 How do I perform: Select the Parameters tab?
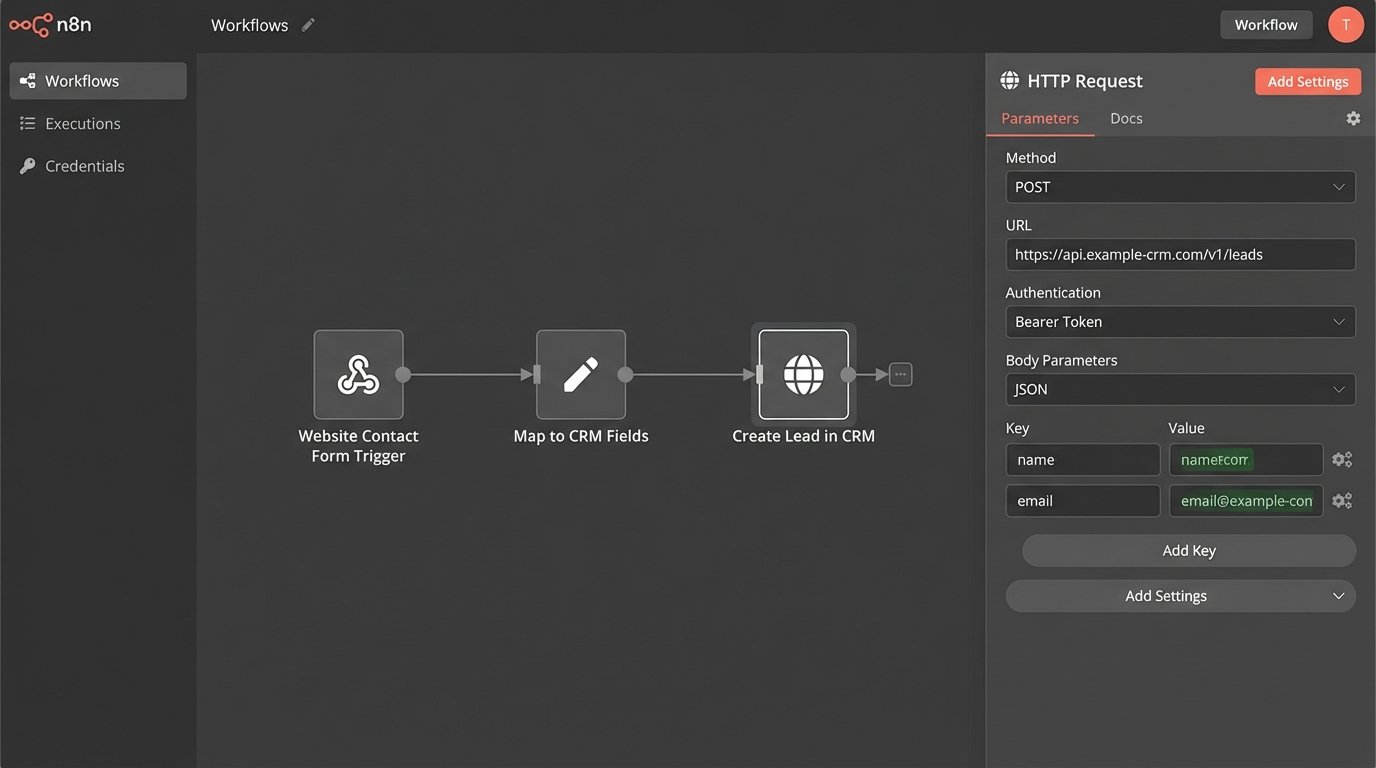pos(1040,117)
